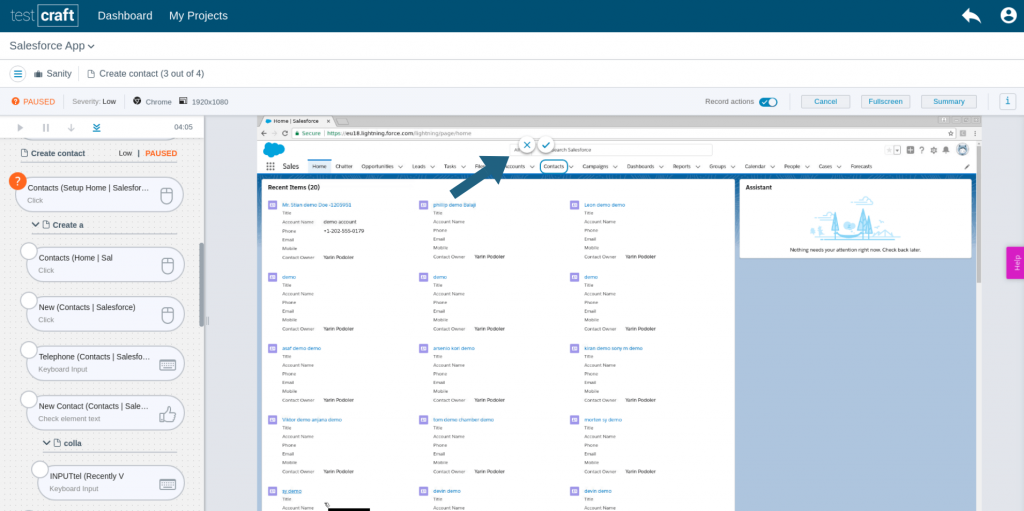Click the Cancel button

click(x=825, y=101)
